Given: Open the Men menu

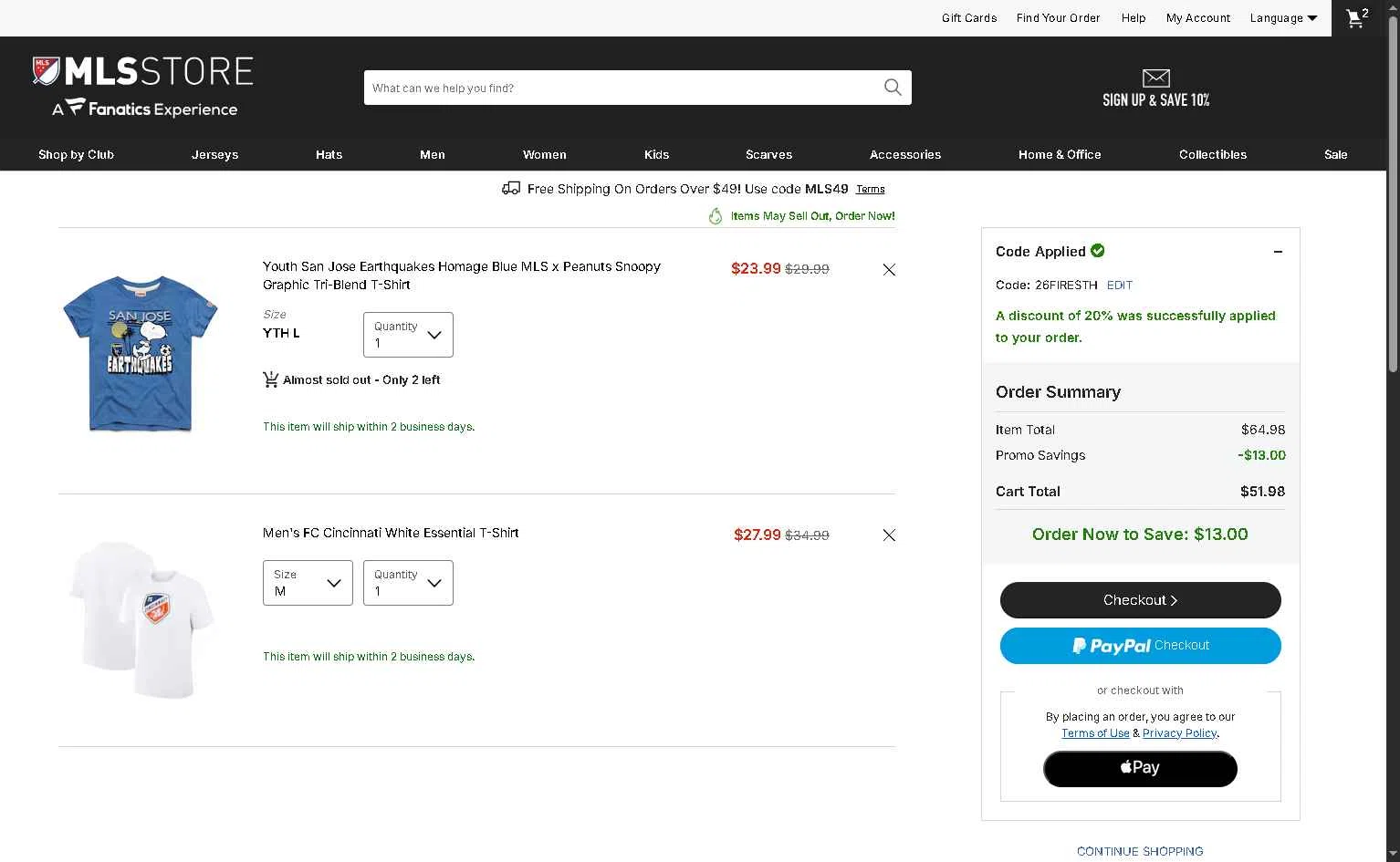Looking at the screenshot, I should pyautogui.click(x=433, y=155).
